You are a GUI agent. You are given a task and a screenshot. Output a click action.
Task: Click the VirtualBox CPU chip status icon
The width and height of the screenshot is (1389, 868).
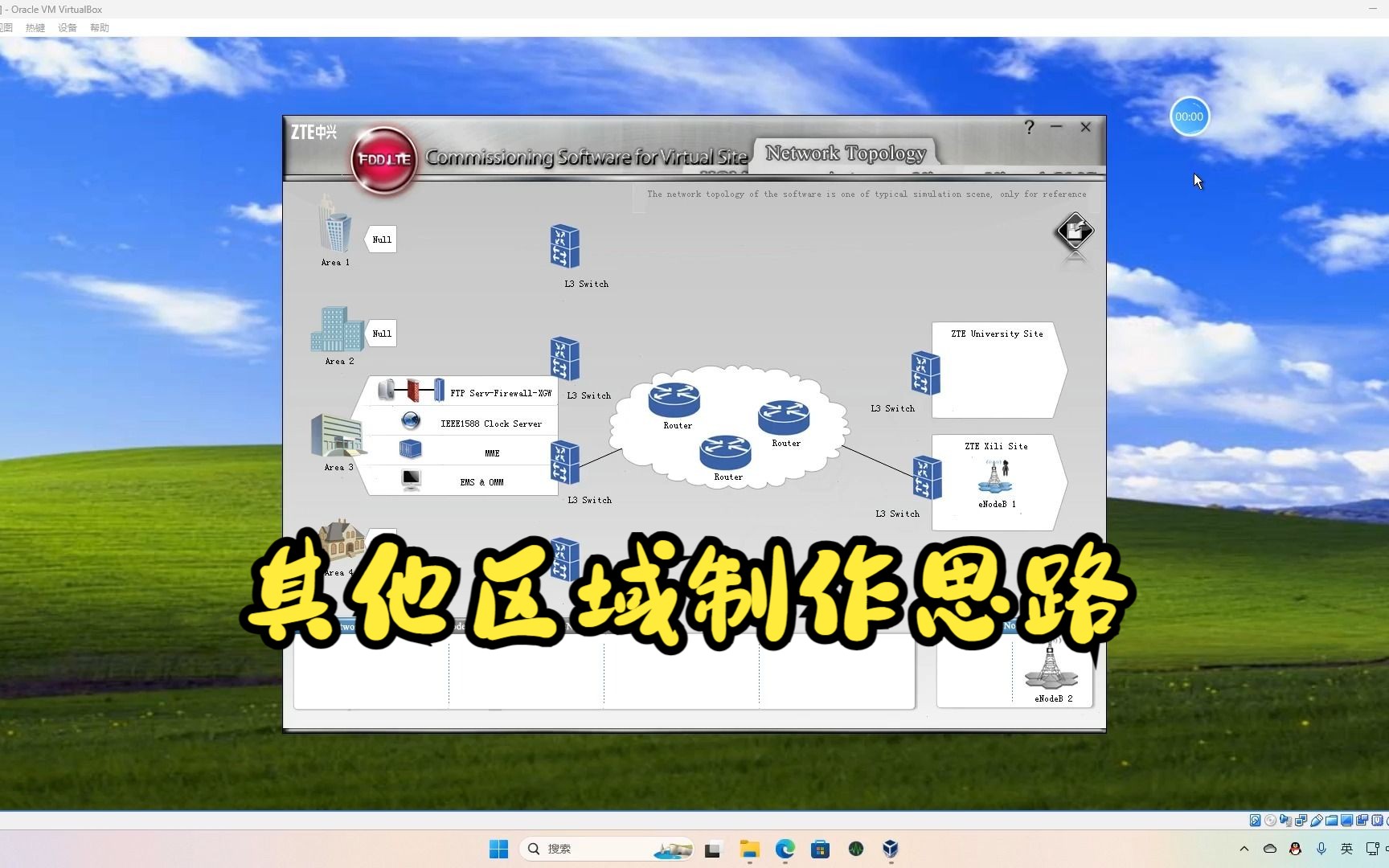tap(1377, 820)
